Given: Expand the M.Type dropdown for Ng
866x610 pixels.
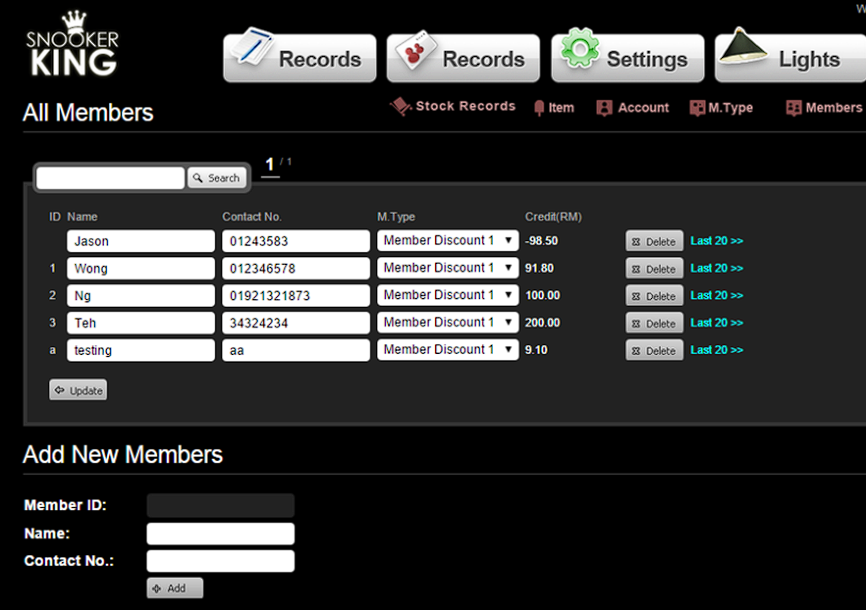Looking at the screenshot, I should [447, 295].
